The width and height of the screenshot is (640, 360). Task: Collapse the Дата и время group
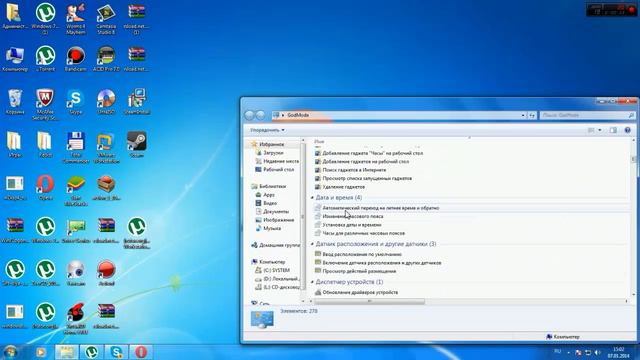click(312, 198)
